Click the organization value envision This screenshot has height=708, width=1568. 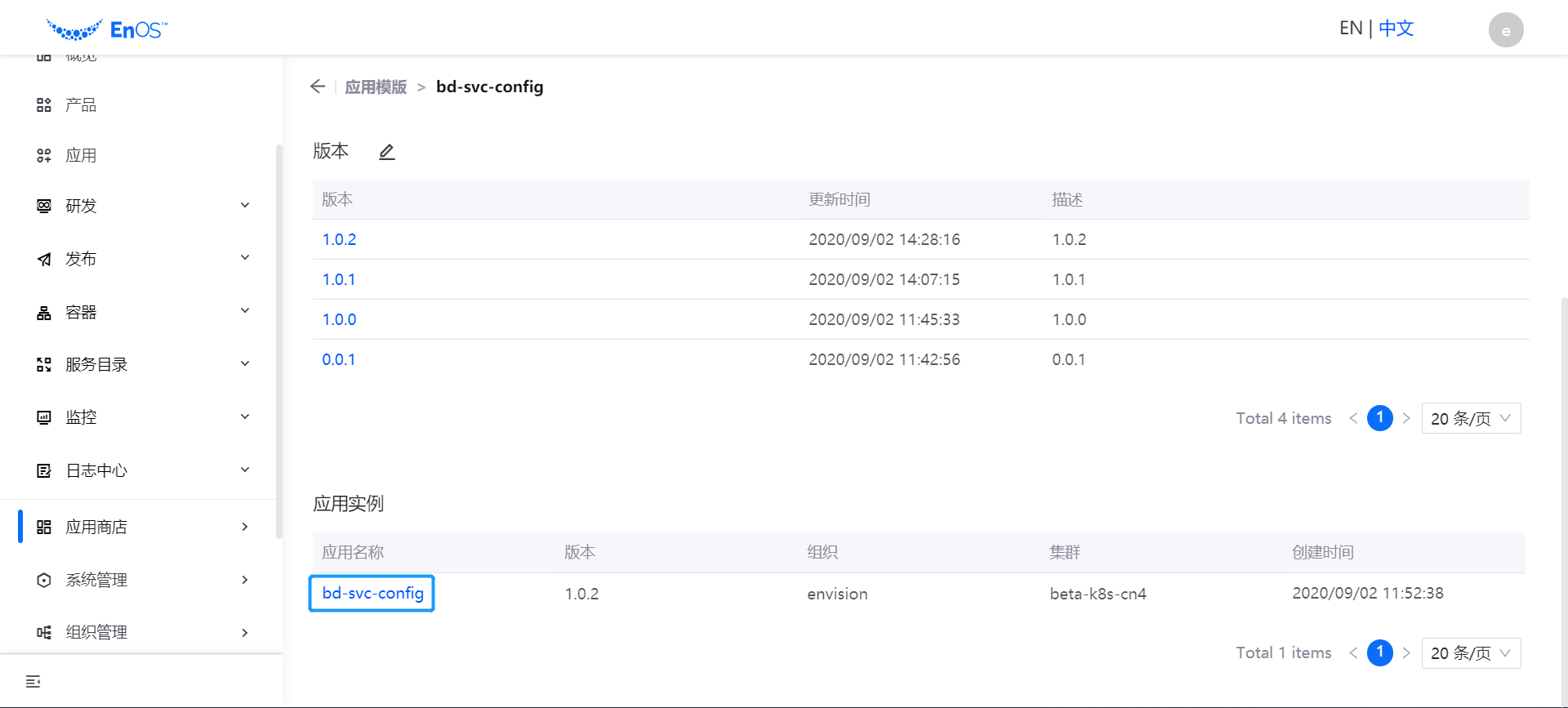837,594
